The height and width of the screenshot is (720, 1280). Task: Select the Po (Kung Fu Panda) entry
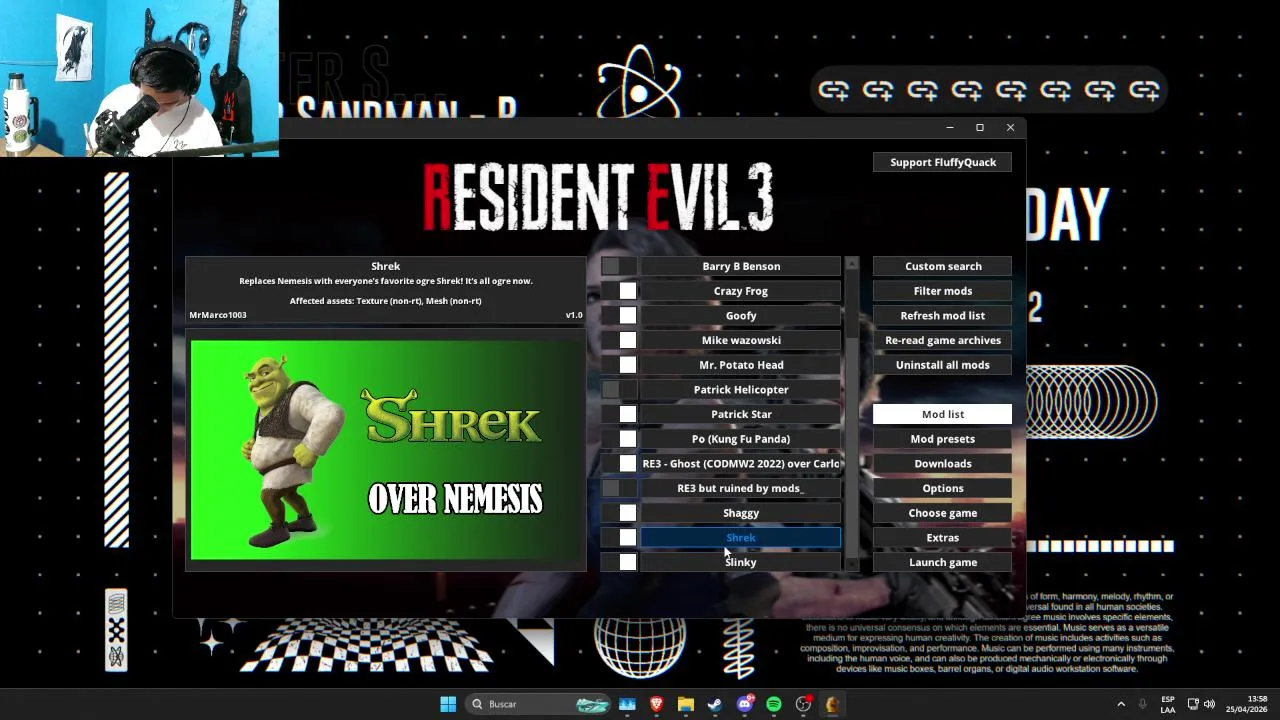(741, 439)
